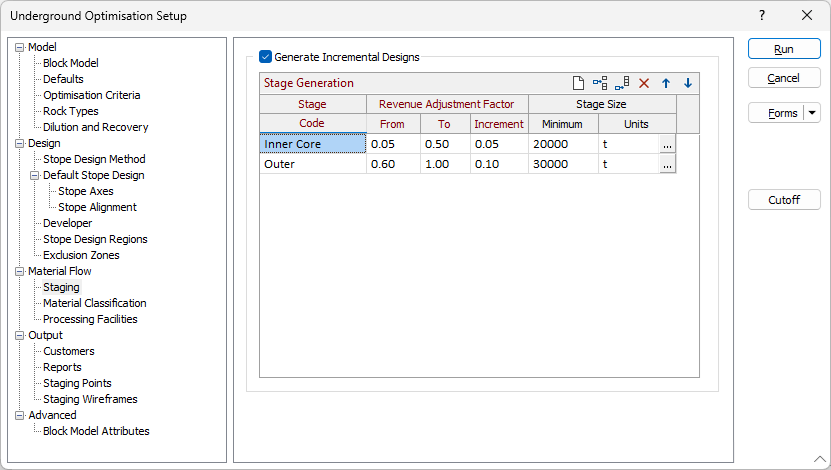Click the Units cell 't' for Outer
The image size is (831, 470).
(x=629, y=164)
